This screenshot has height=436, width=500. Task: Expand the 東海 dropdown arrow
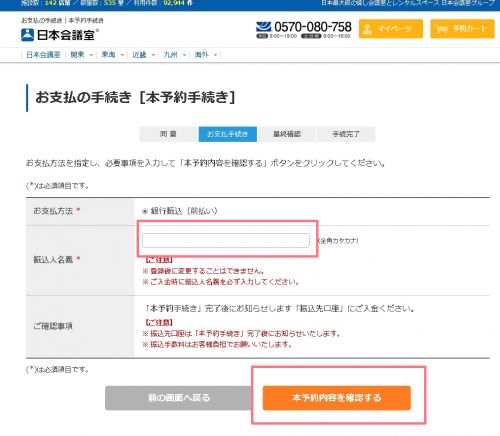pos(122,55)
